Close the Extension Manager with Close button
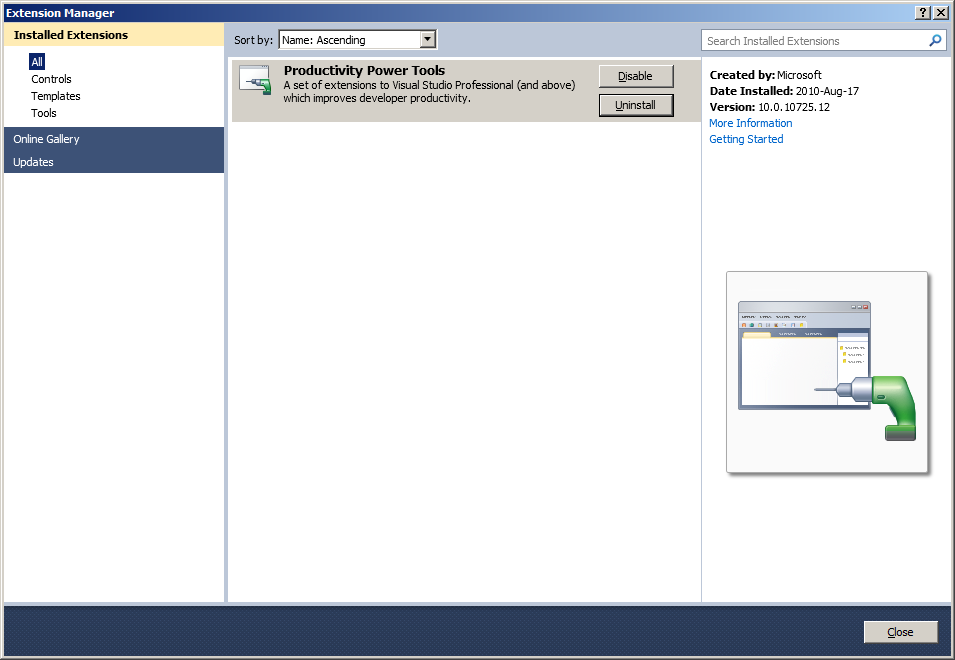This screenshot has height=660, width=955. pyautogui.click(x=900, y=632)
